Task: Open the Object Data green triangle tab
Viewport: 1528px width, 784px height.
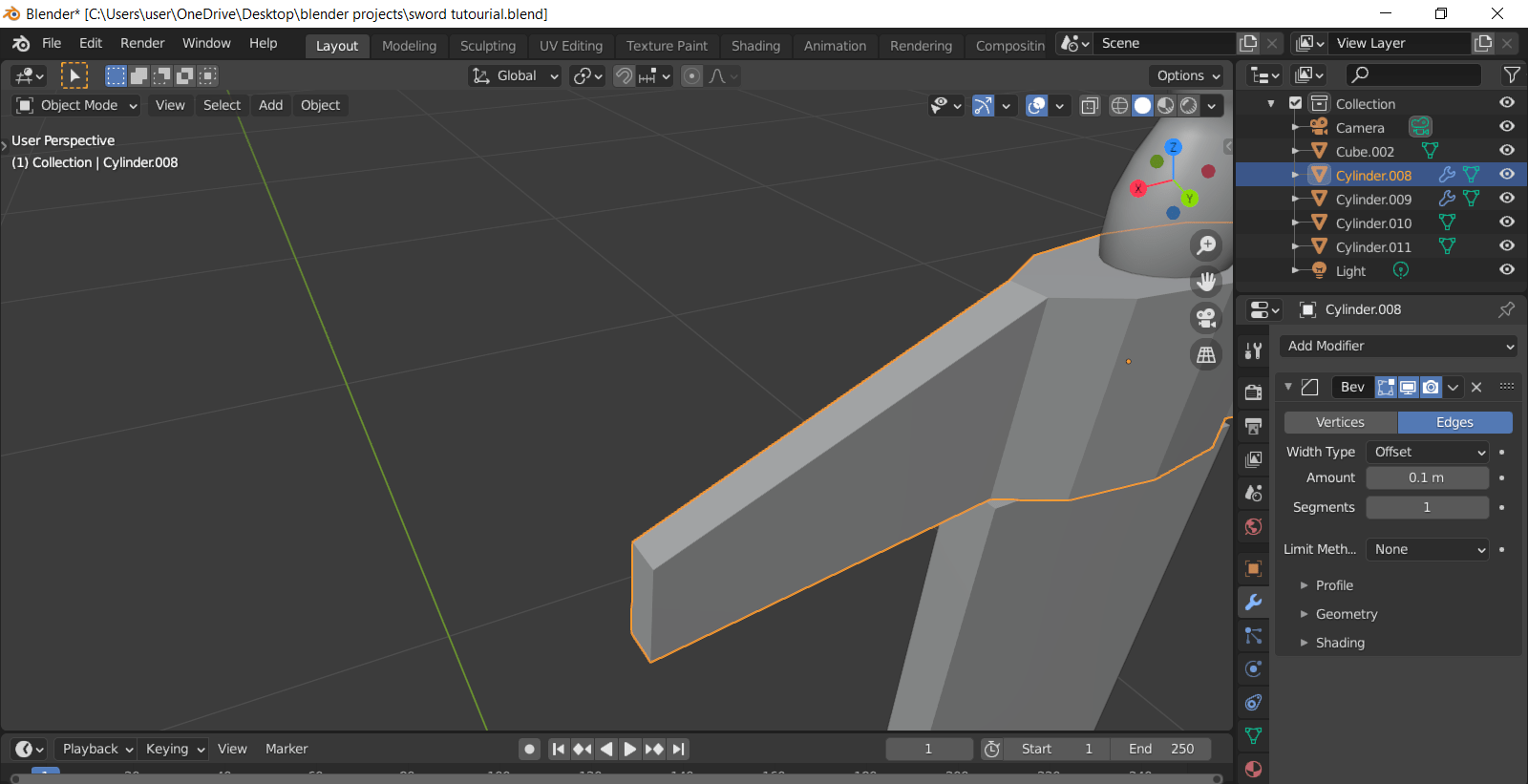Action: pyautogui.click(x=1254, y=735)
